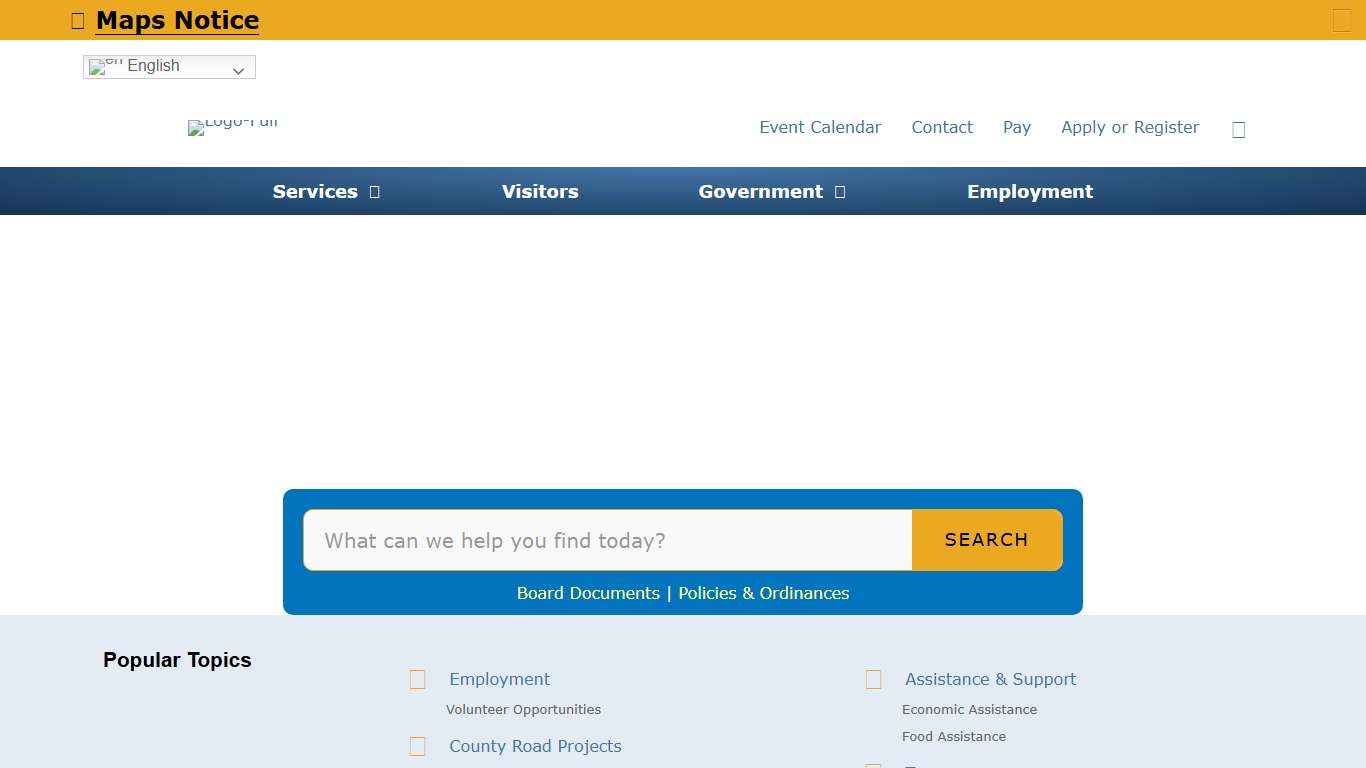
Task: Click the icon beside Maps Notice
Action: click(78, 21)
